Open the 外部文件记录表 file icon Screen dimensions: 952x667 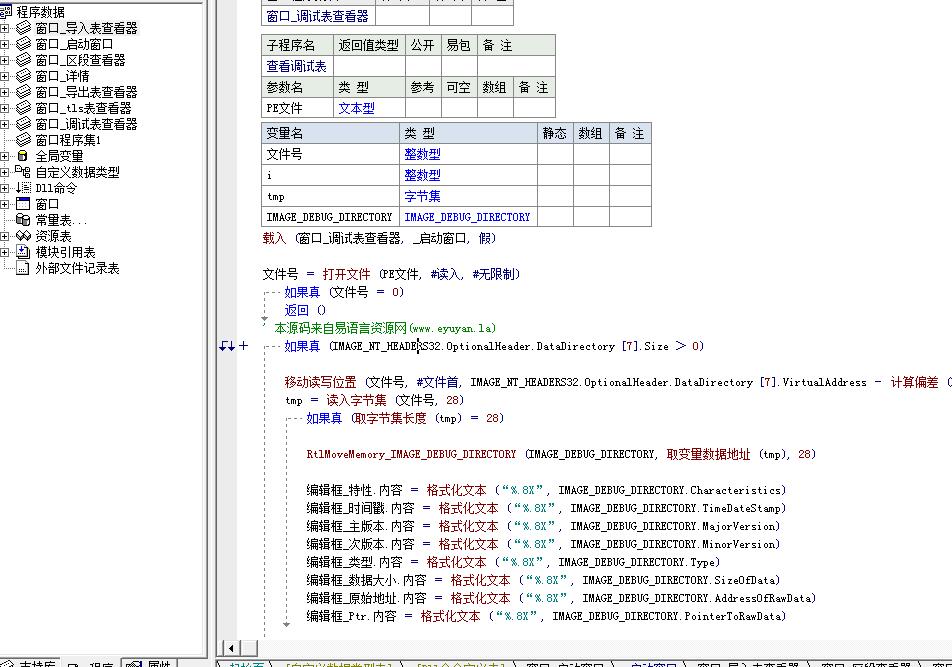(x=22, y=268)
